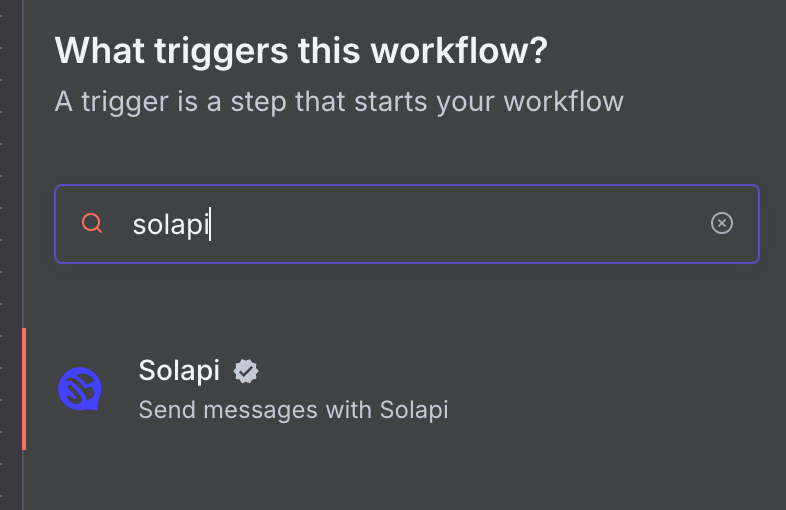Click the verified badge beside Solapi

(246, 371)
